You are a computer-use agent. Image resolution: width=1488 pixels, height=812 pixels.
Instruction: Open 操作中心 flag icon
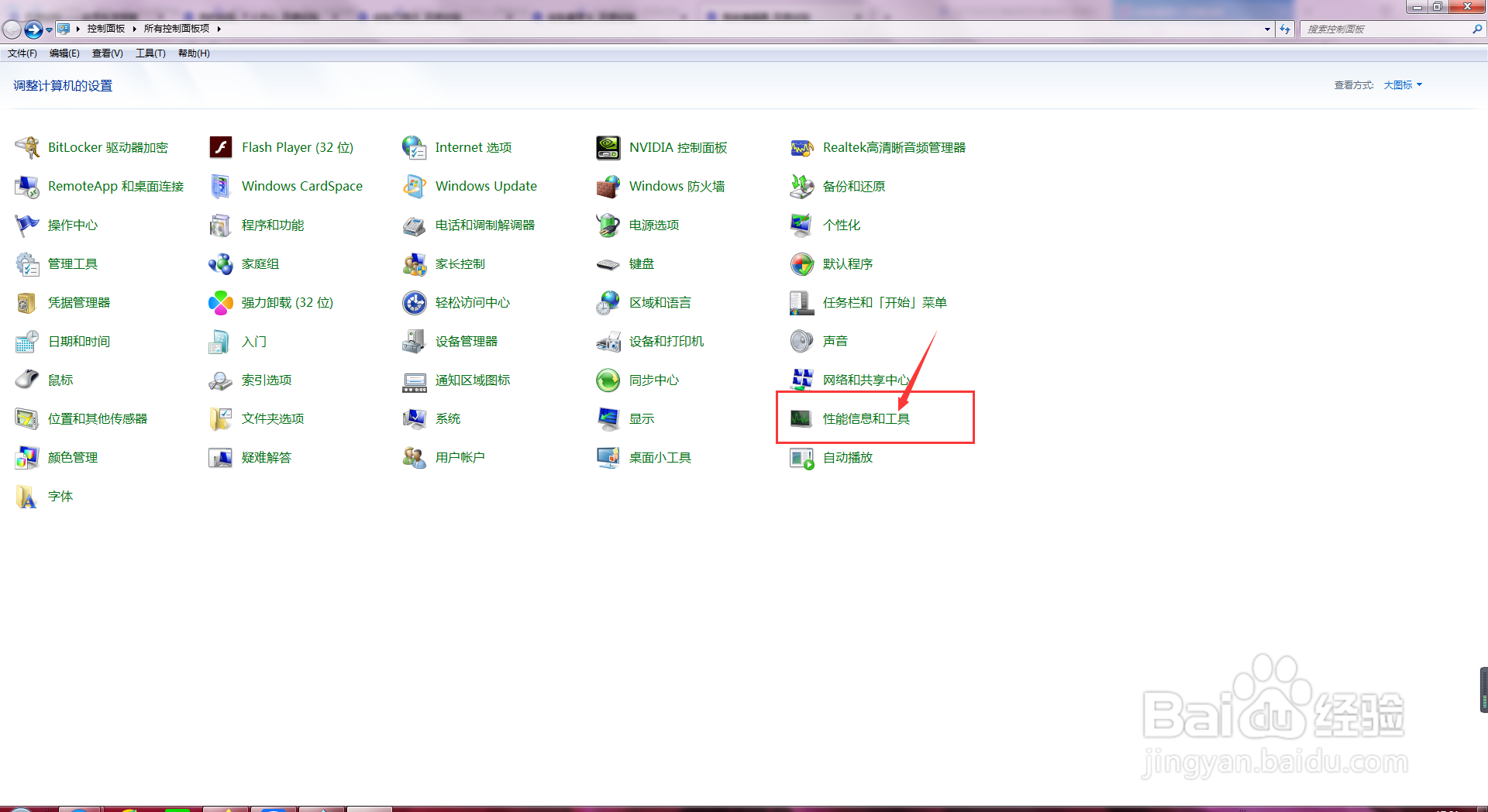[27, 225]
